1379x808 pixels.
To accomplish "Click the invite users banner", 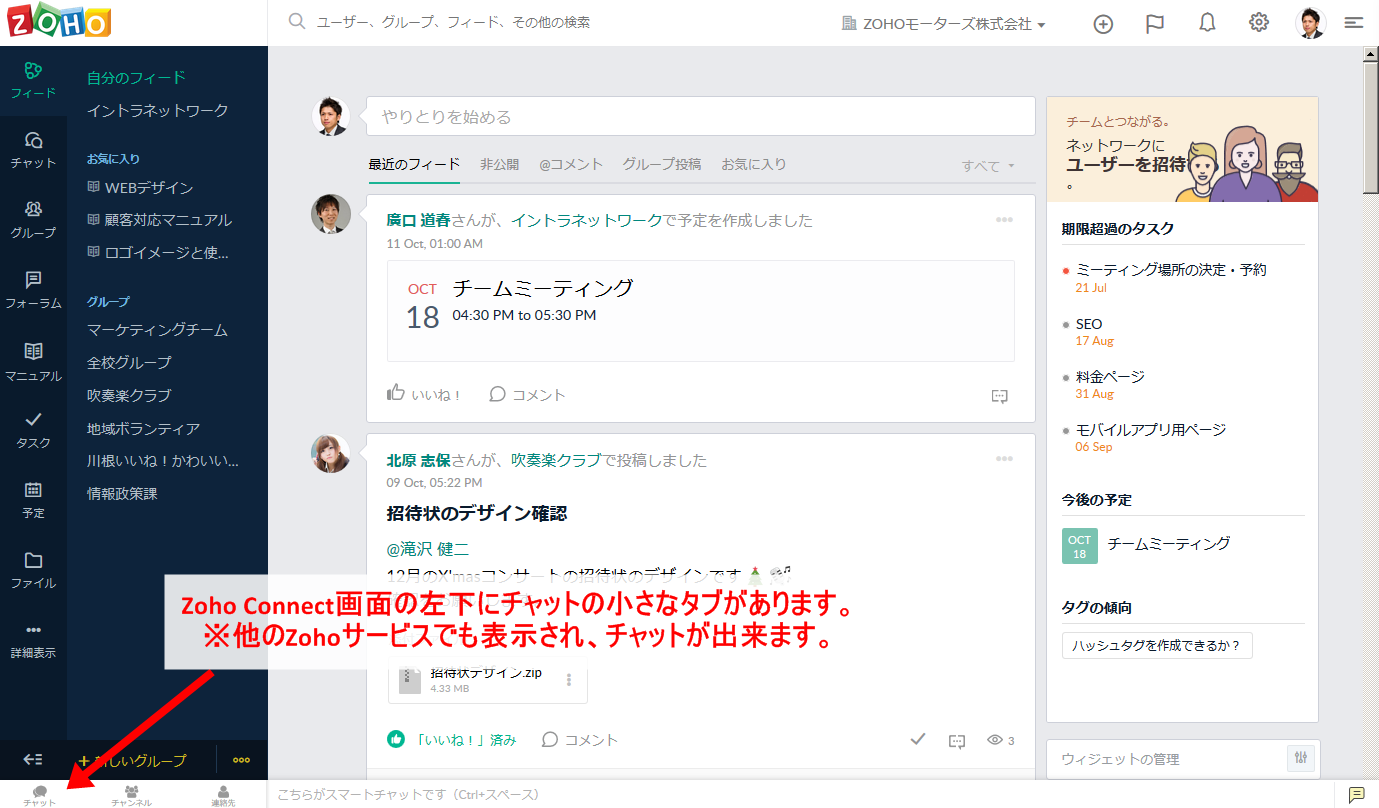I will click(1182, 149).
